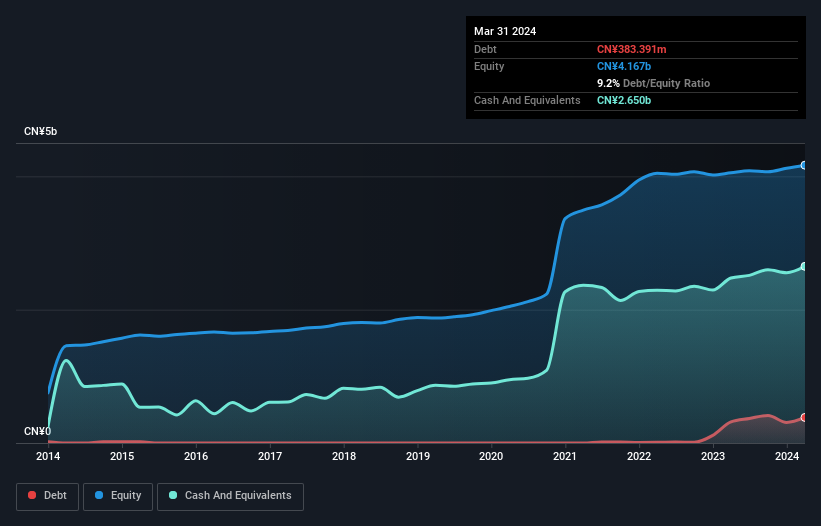
Task: Click the CN¥0 y-axis label
Action: [x=37, y=432]
